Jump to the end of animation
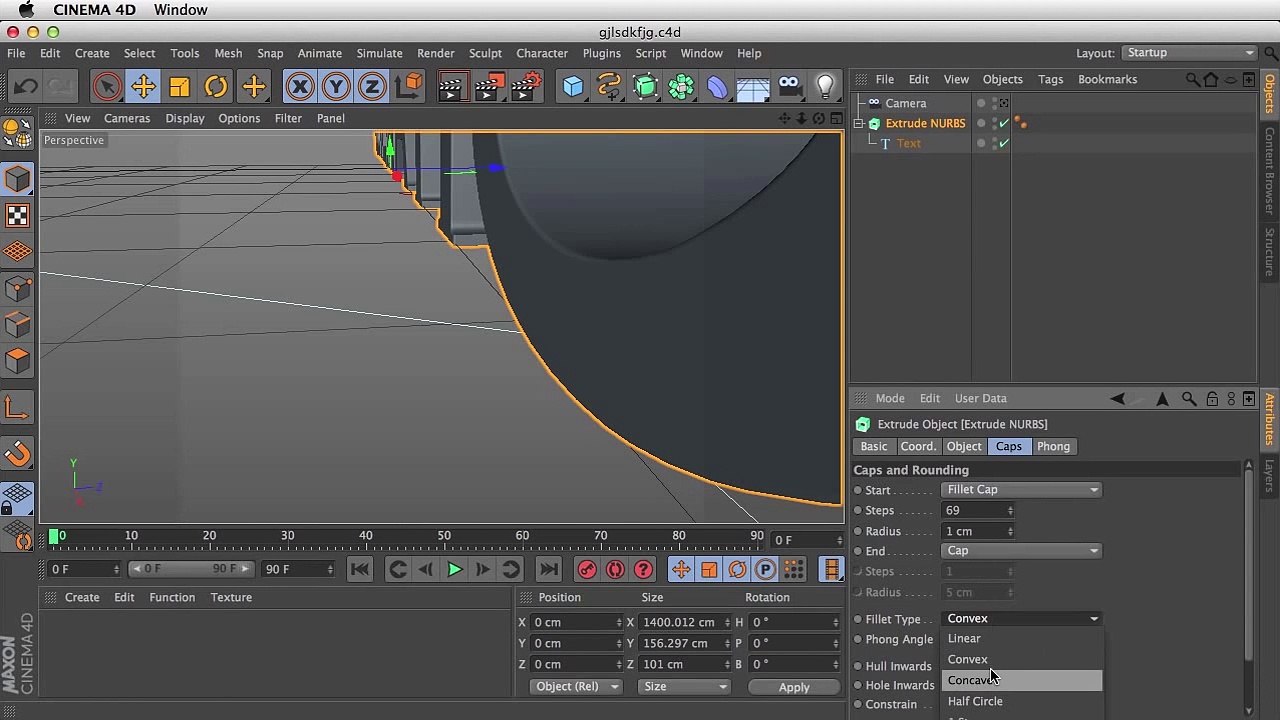The width and height of the screenshot is (1280, 720). click(x=548, y=569)
